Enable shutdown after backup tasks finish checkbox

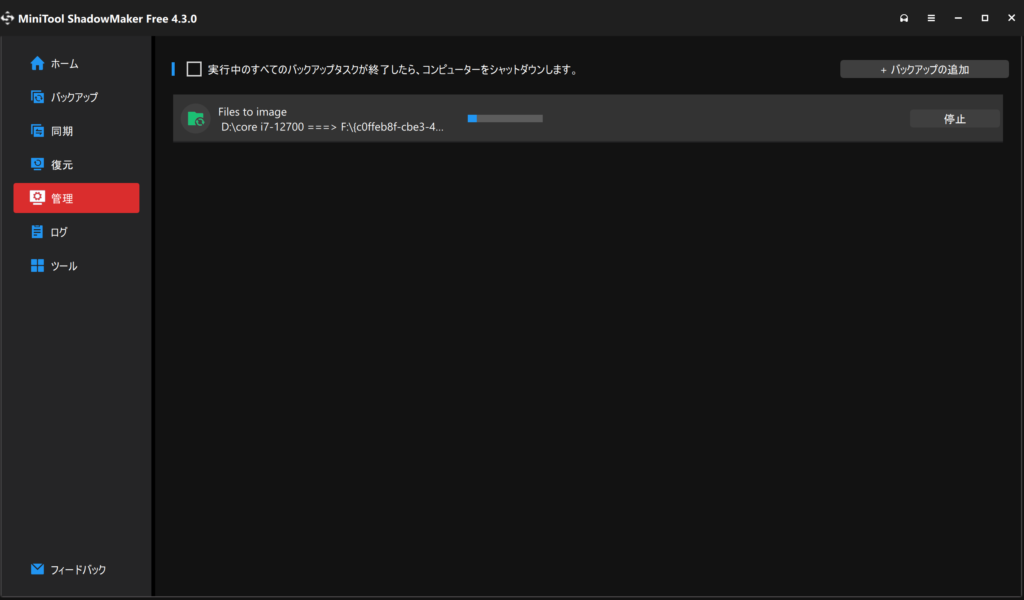tap(194, 70)
